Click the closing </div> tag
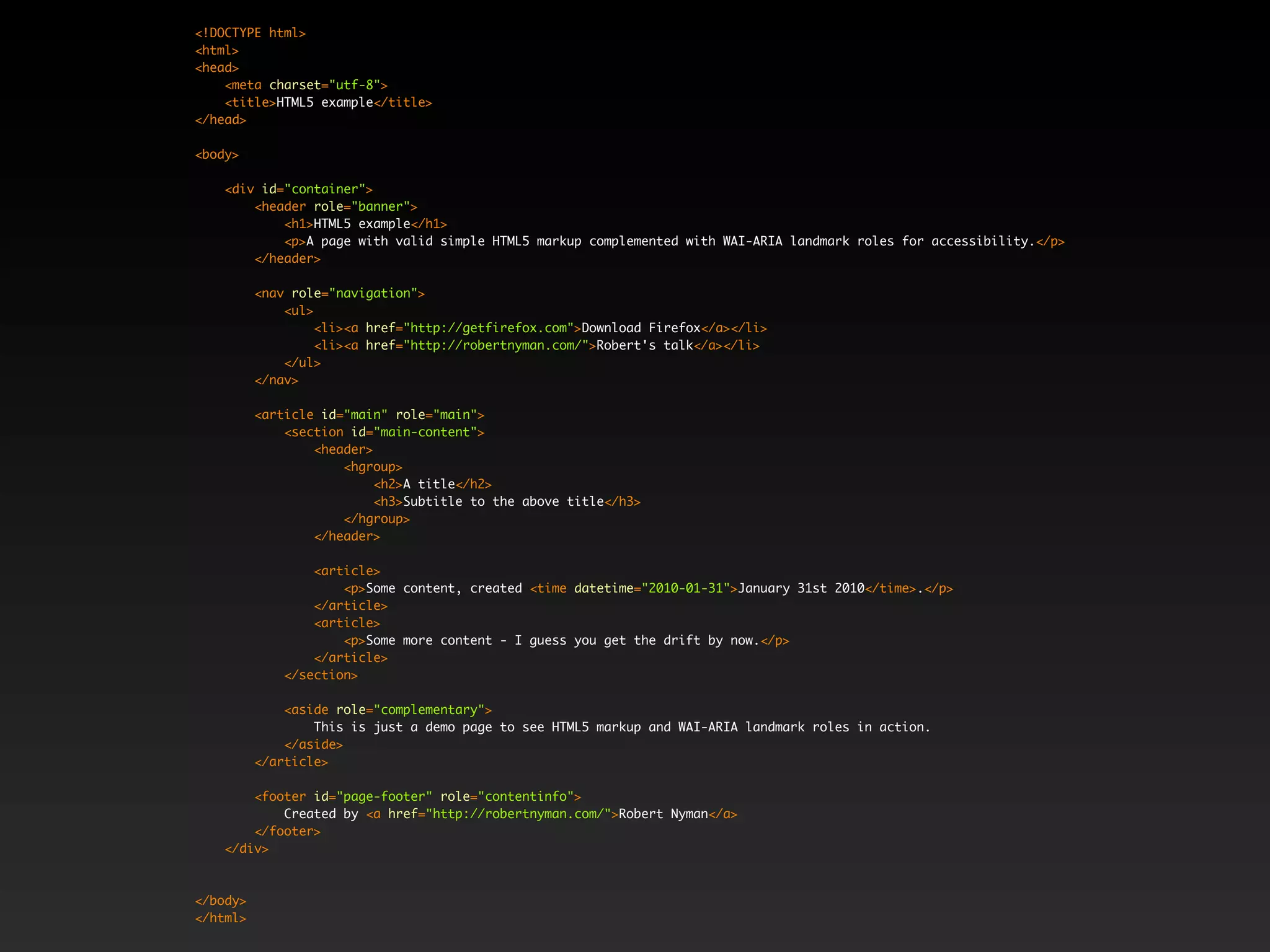 tap(247, 848)
